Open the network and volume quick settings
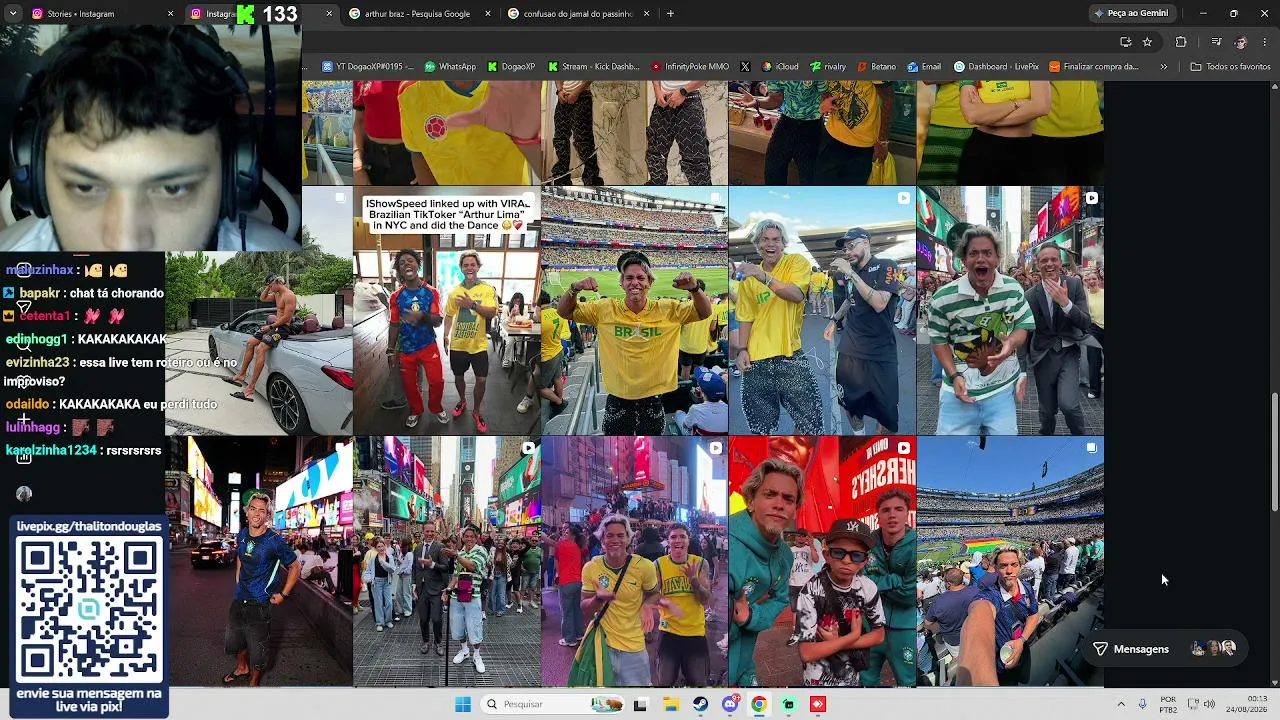Viewport: 1280px width, 720px height. tap(1201, 704)
